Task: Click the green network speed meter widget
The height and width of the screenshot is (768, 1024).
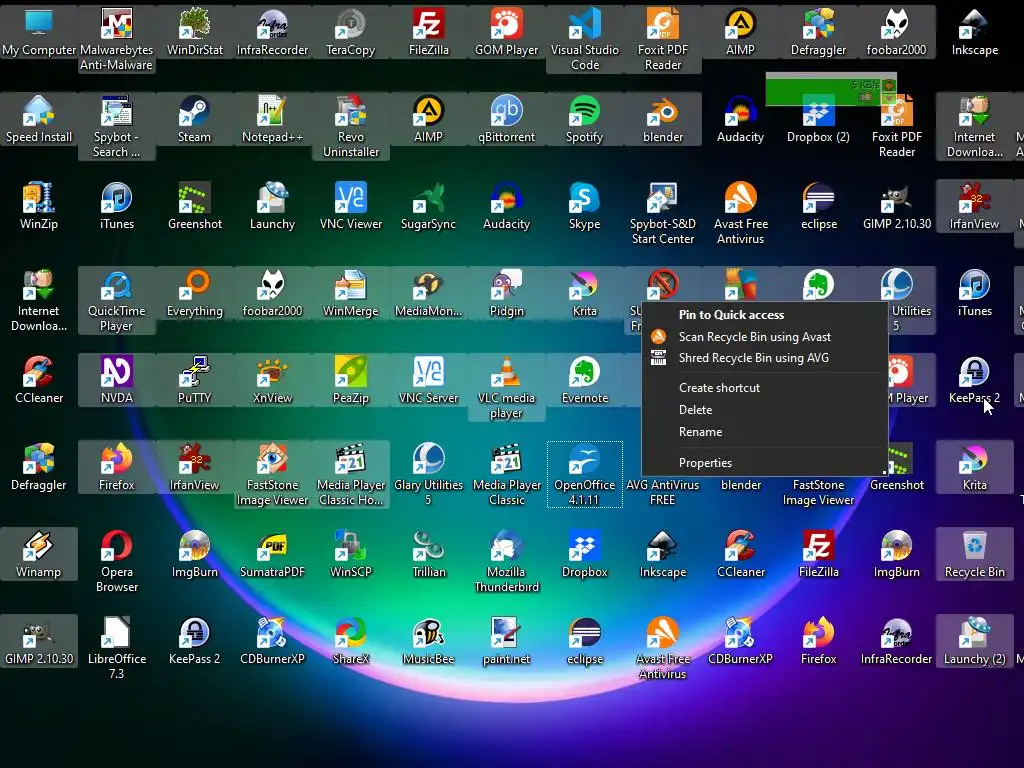Action: click(831, 90)
